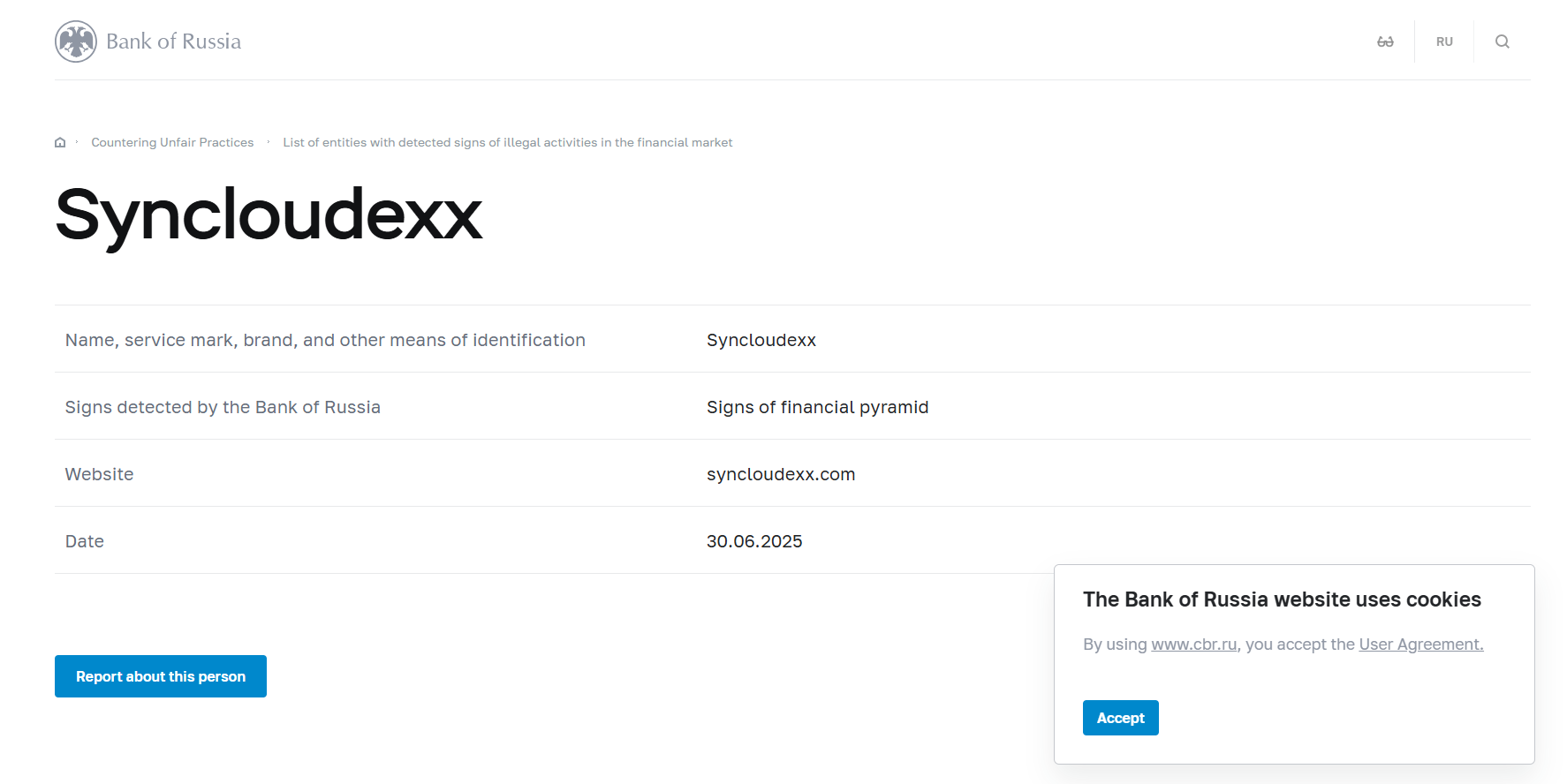The width and height of the screenshot is (1567, 784).
Task: Enable visually impaired version via glasses icon
Action: (x=1385, y=41)
